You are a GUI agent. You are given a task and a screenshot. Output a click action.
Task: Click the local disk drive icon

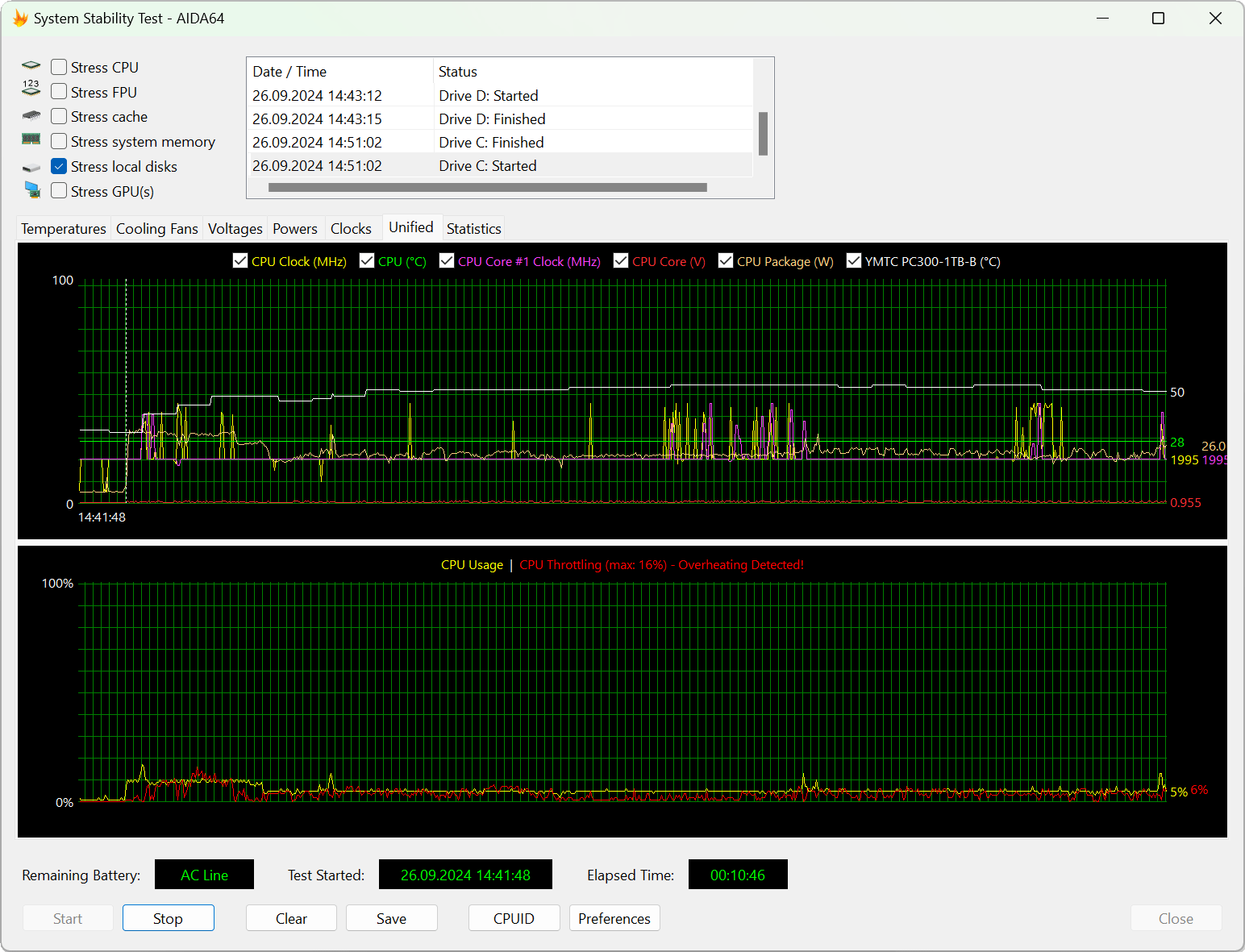pyautogui.click(x=31, y=168)
